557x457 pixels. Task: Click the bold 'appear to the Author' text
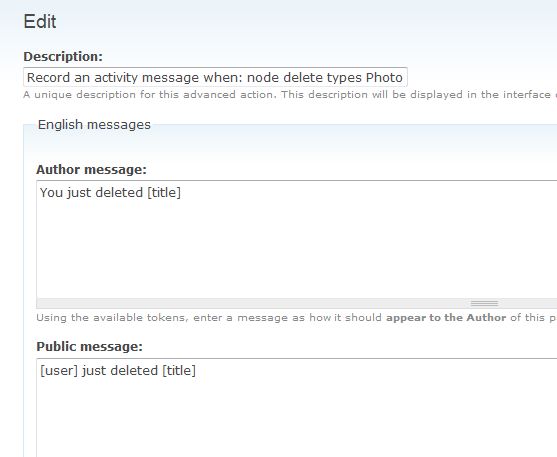tap(446, 317)
